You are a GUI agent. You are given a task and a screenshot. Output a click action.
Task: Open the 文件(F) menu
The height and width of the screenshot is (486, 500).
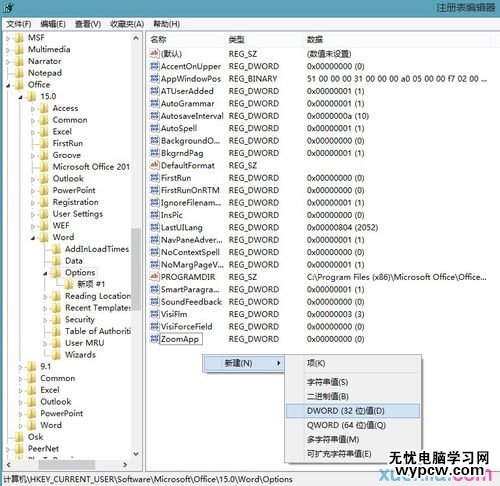pos(19,24)
